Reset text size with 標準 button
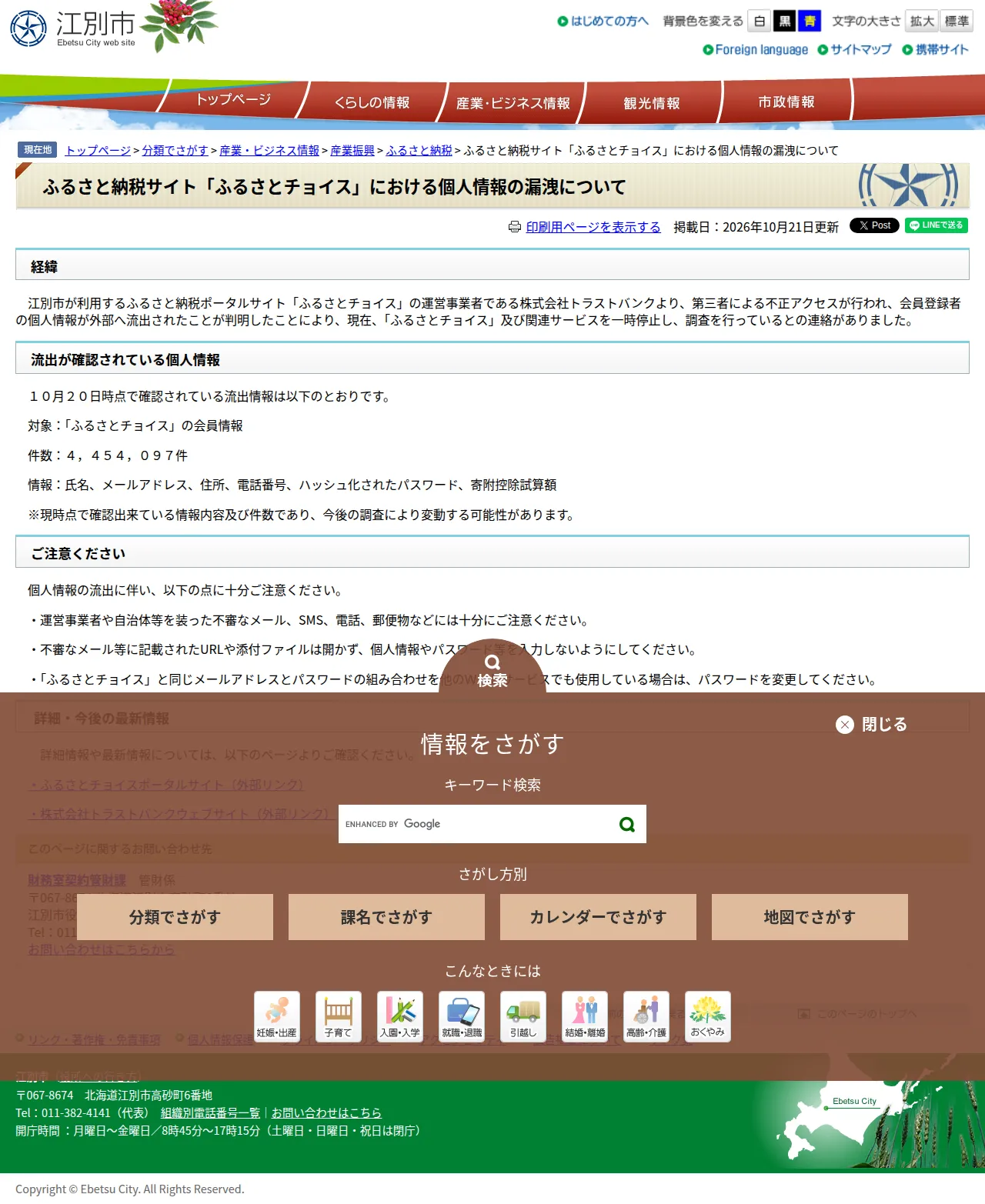The height and width of the screenshot is (1204, 985). pyautogui.click(x=957, y=21)
